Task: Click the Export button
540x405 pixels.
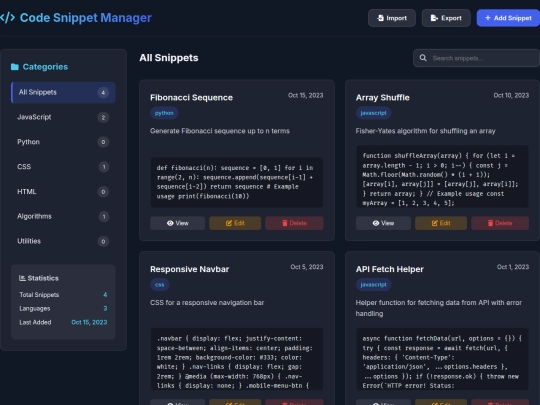Action: point(446,18)
